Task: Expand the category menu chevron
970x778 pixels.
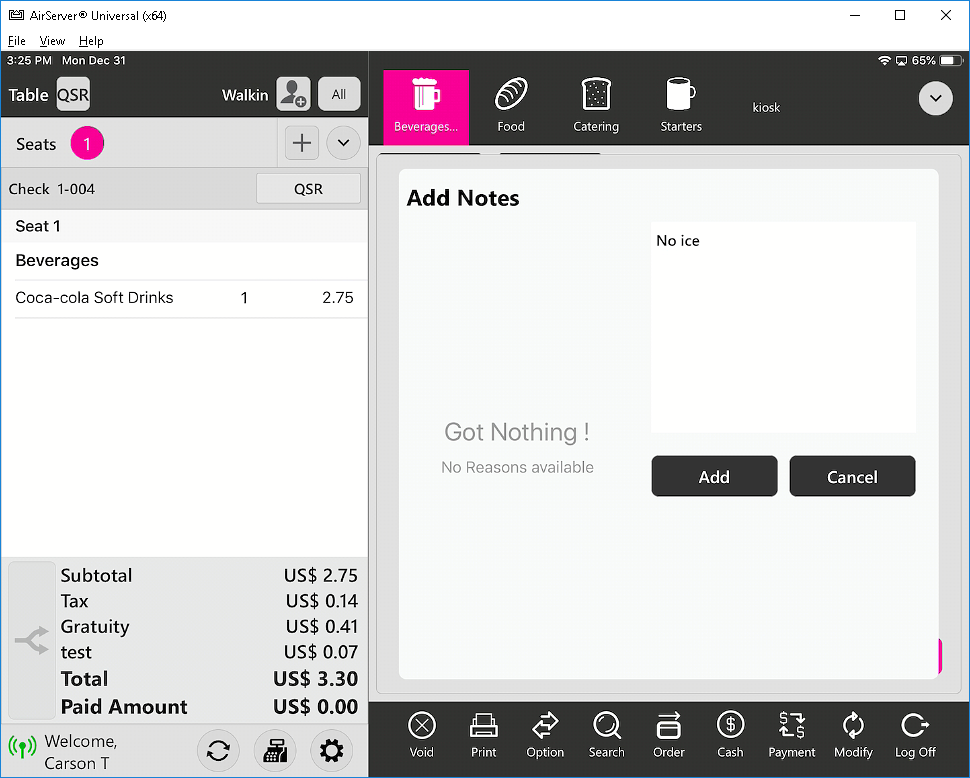Action: coord(936,98)
